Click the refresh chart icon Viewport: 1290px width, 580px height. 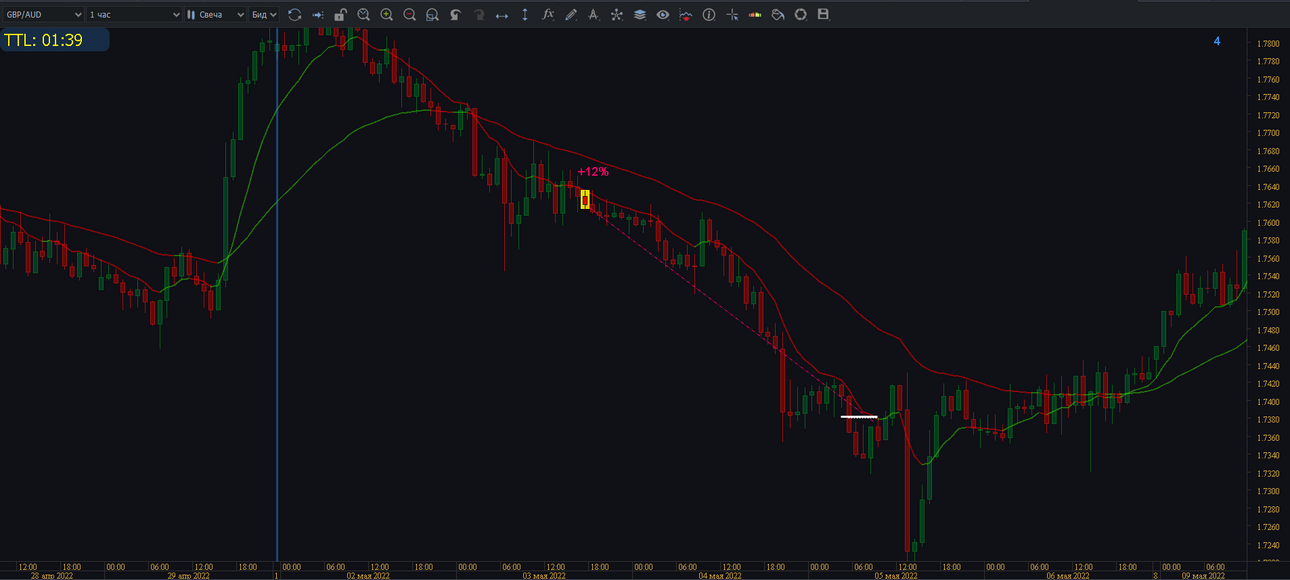[294, 15]
